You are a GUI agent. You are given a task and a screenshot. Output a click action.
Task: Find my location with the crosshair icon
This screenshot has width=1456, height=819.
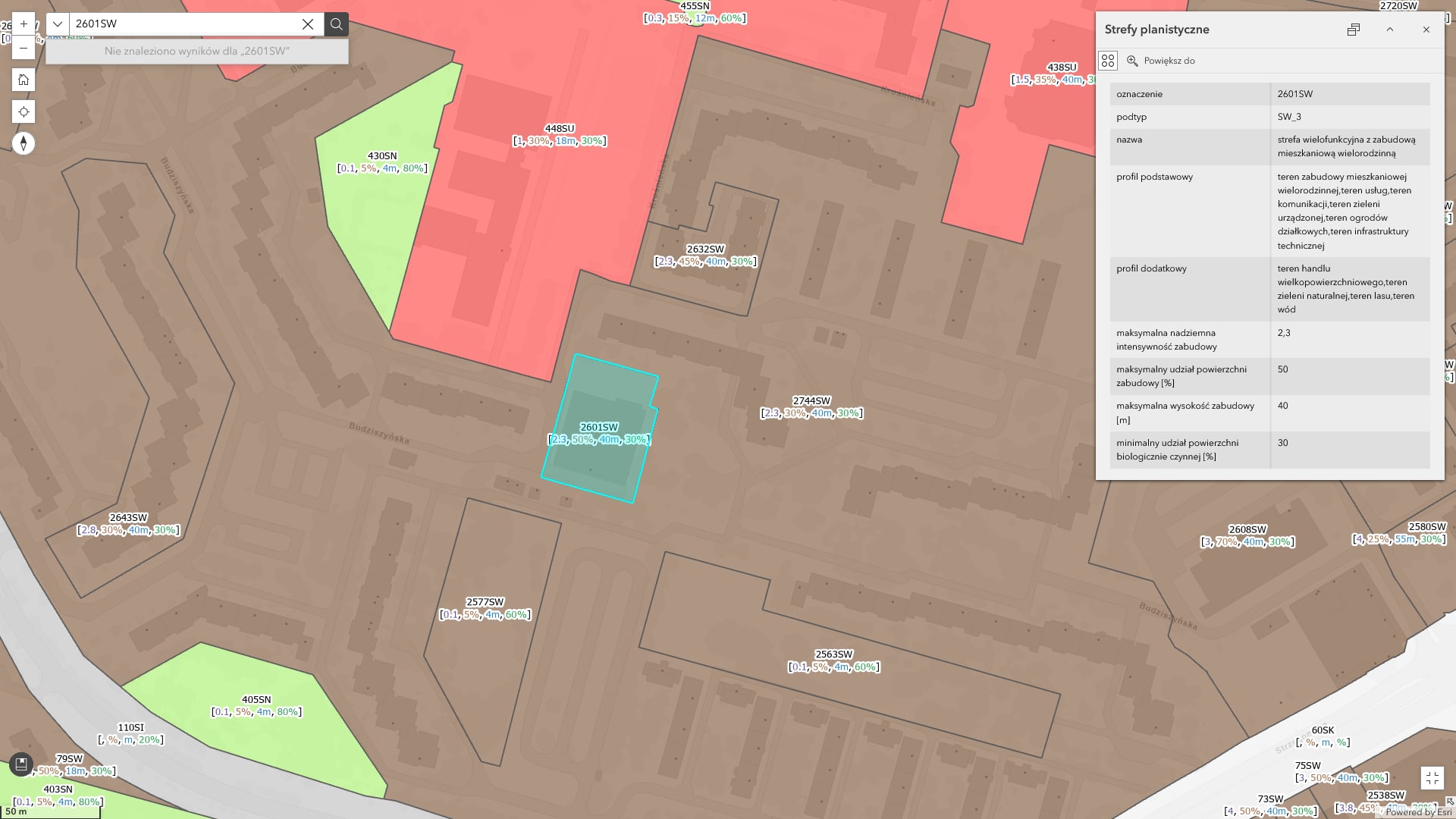[24, 111]
